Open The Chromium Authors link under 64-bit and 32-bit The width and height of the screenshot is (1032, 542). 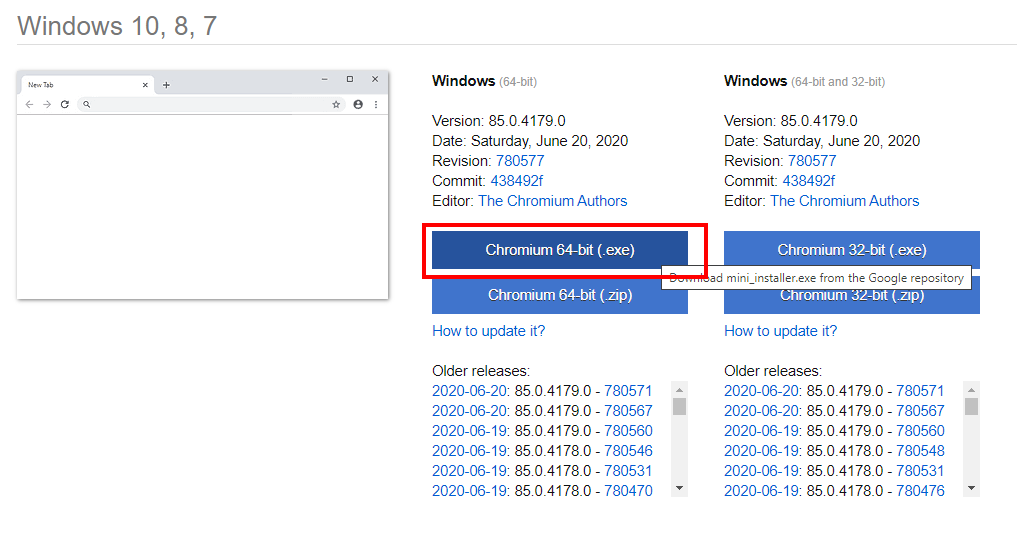coord(844,201)
